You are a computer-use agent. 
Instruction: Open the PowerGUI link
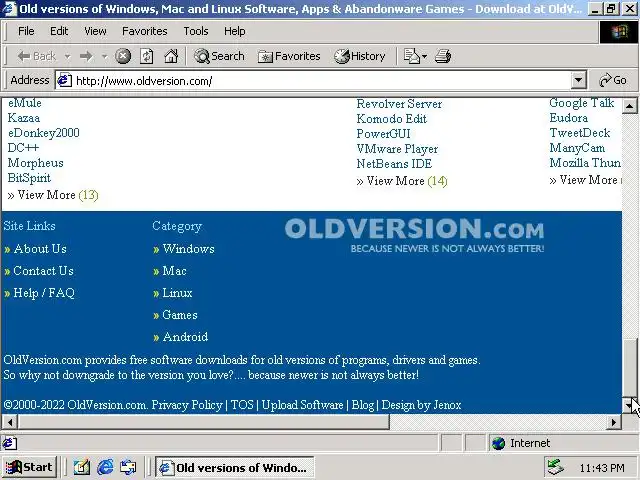coord(383,134)
